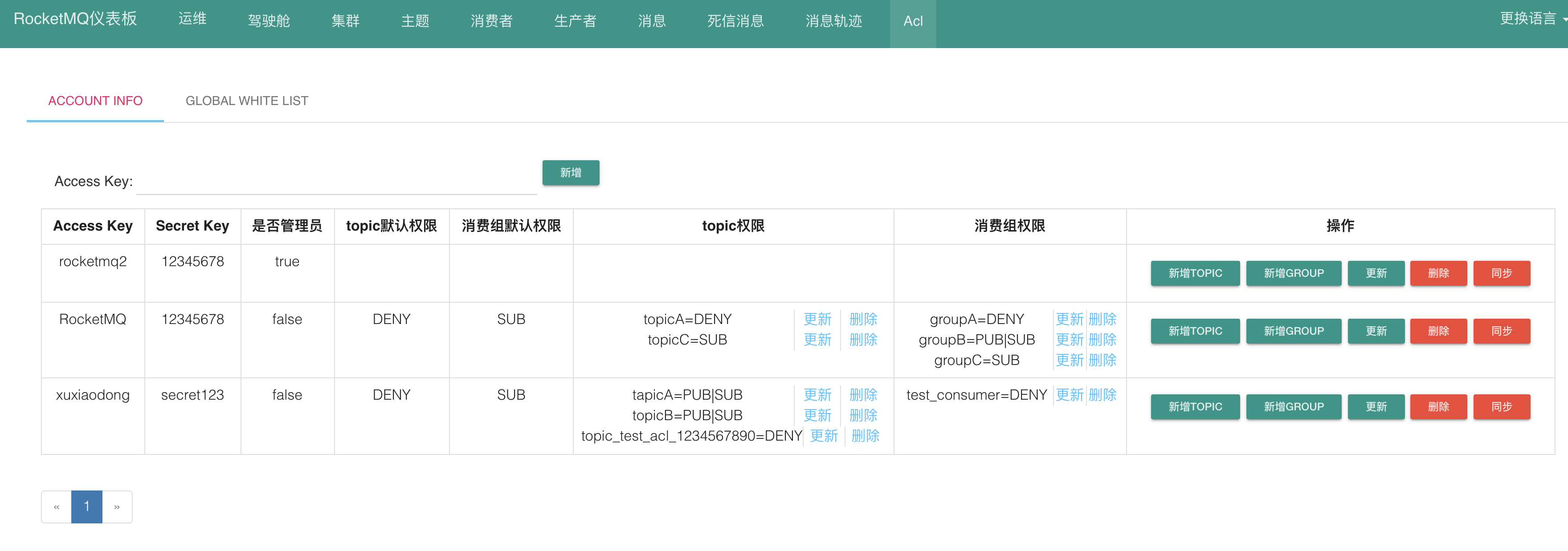The image size is (1568, 551).
Task: Click 新增GROUP for RocketMQ row
Action: (1293, 331)
